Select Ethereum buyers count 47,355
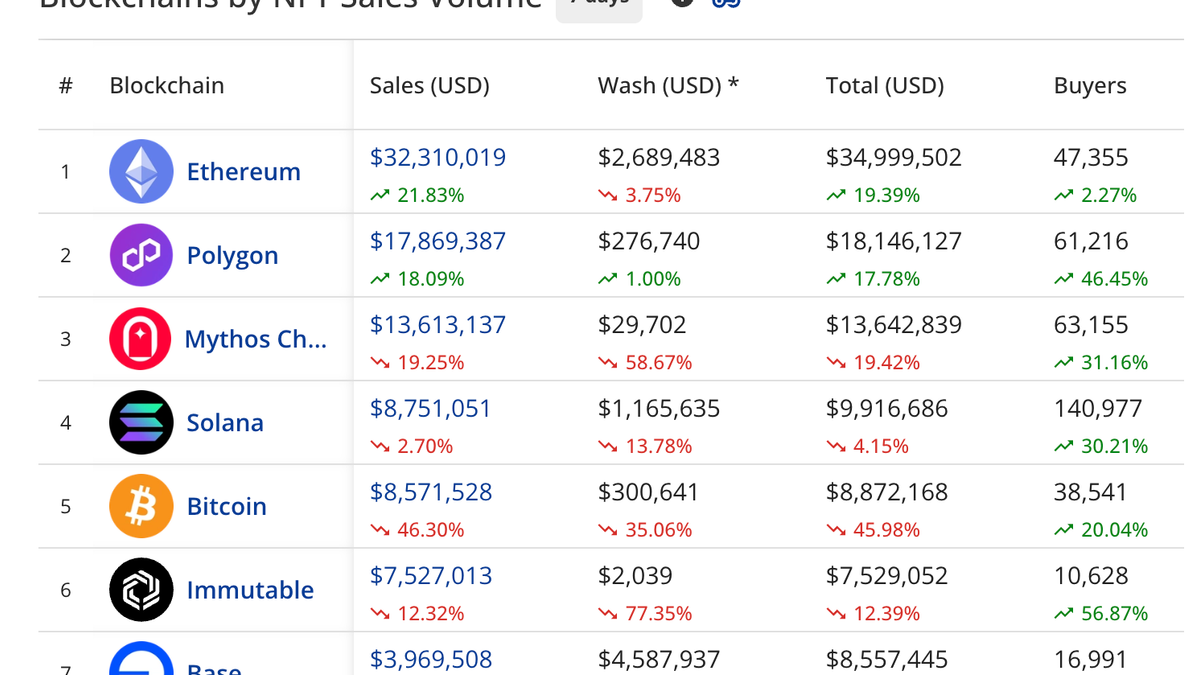1200x675 pixels. click(x=1091, y=157)
